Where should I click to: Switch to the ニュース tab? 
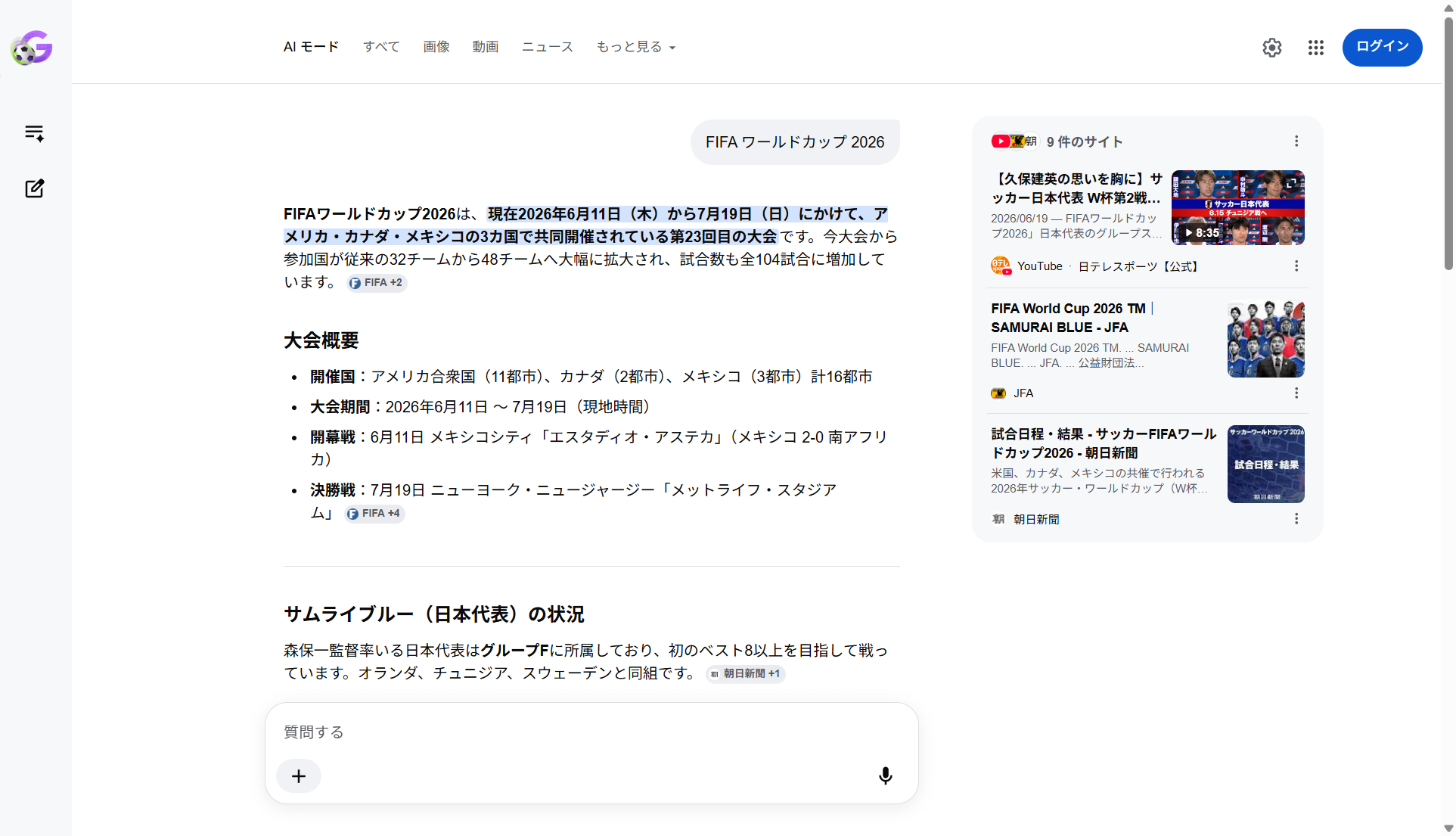pos(548,47)
